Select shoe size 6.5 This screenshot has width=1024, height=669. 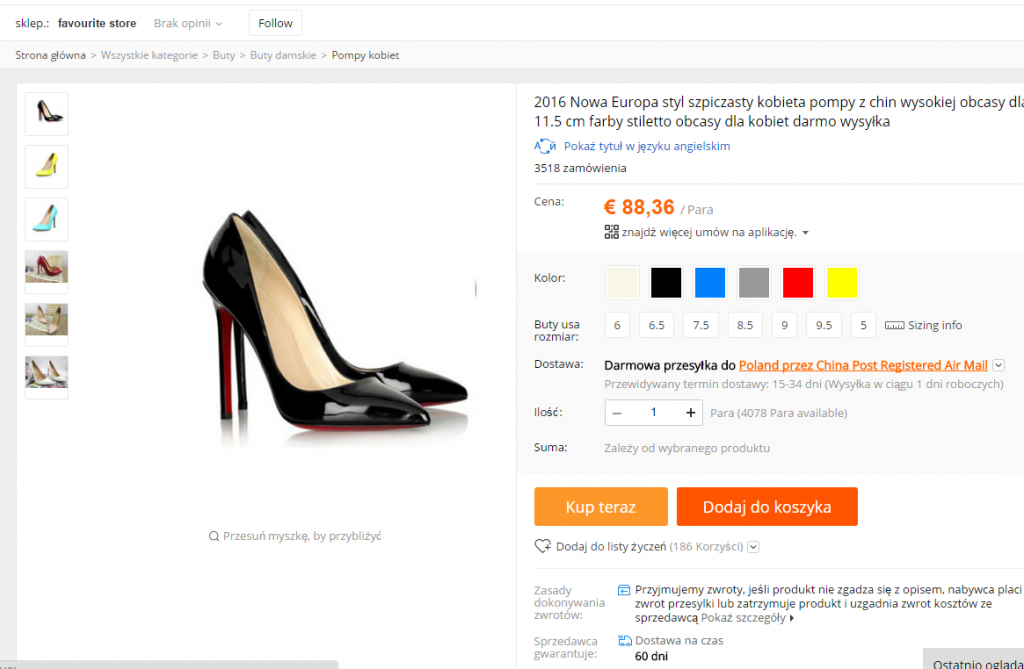(x=657, y=326)
